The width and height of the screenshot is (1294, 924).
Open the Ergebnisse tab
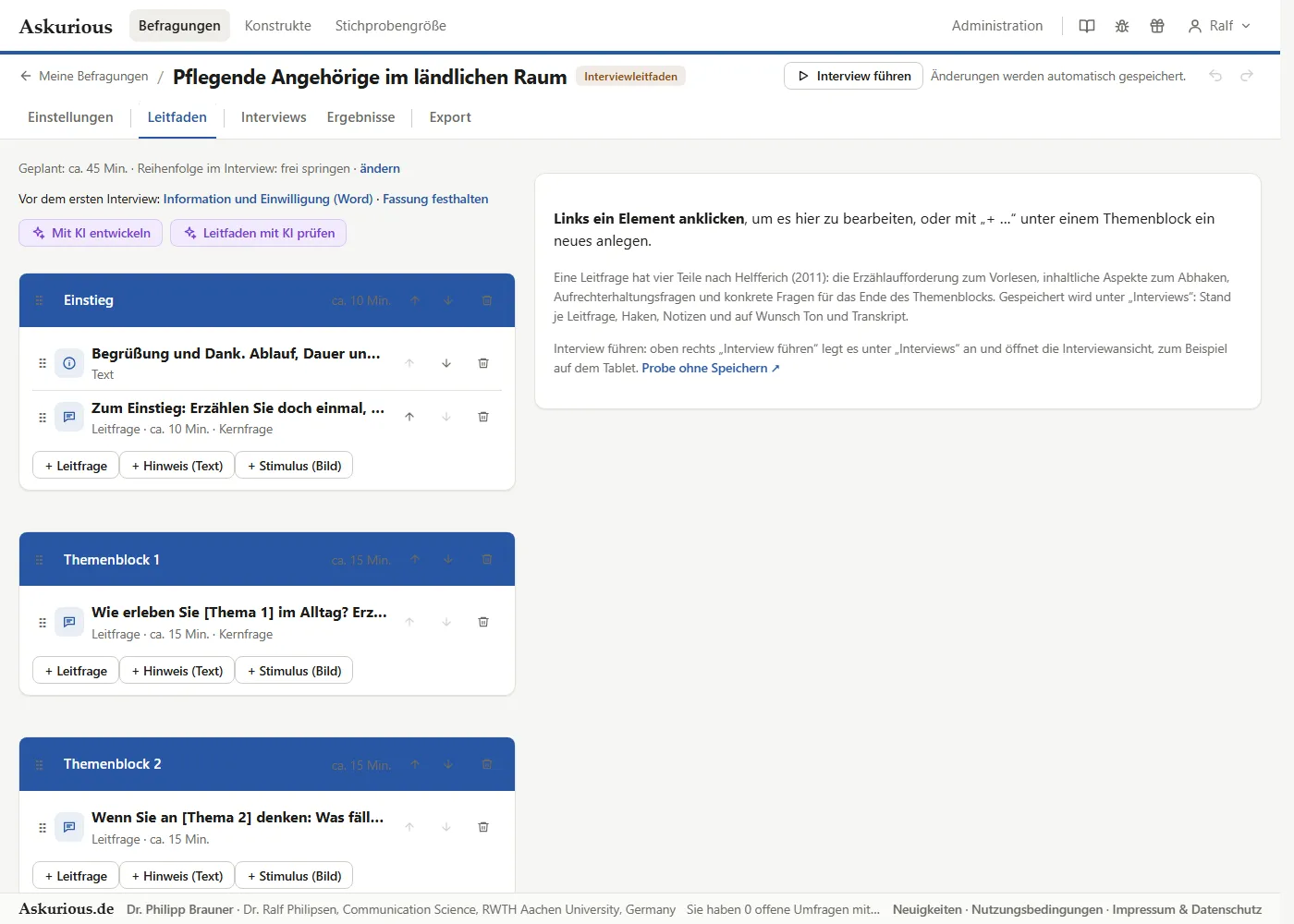click(x=360, y=117)
